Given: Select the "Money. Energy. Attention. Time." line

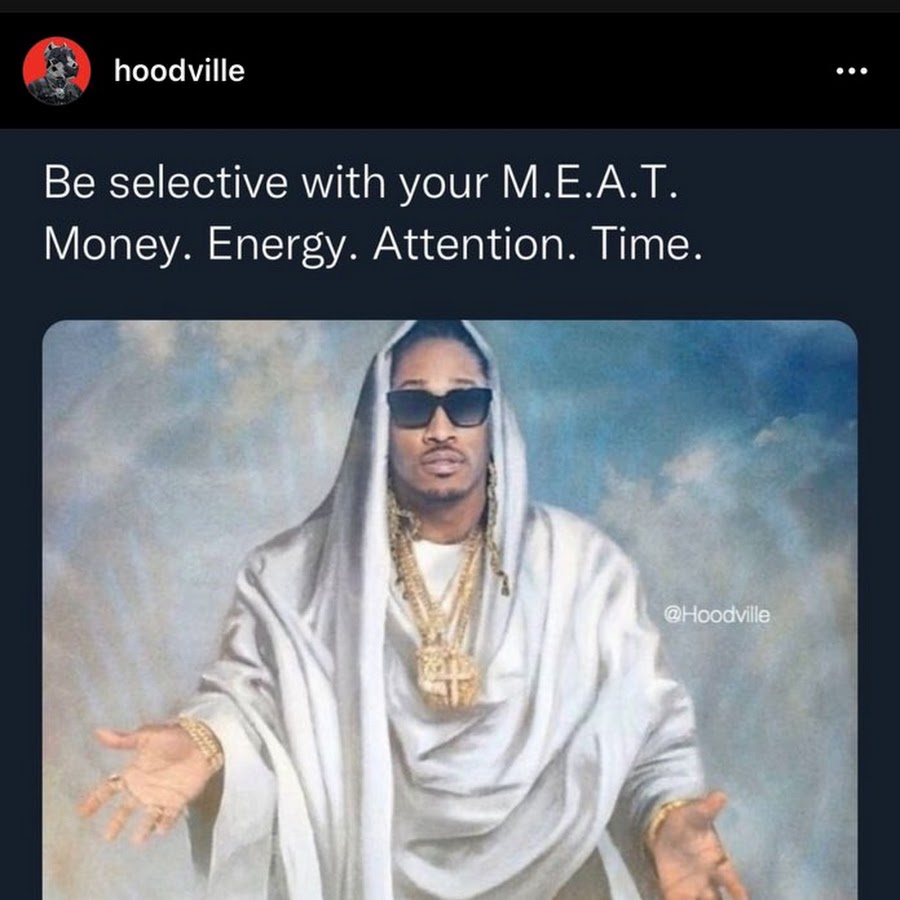Looking at the screenshot, I should [x=373, y=244].
